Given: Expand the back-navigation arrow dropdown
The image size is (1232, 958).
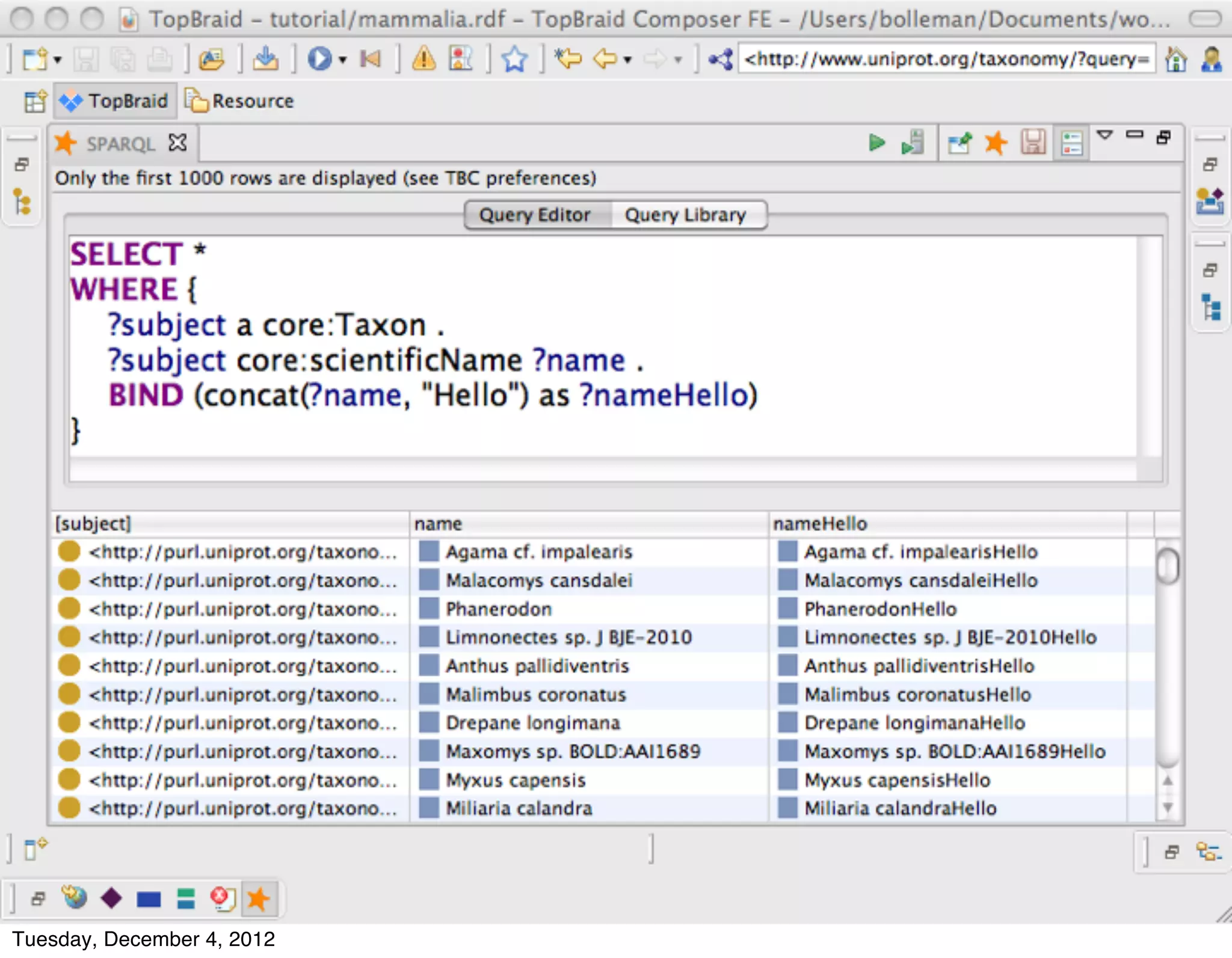Looking at the screenshot, I should click(x=627, y=60).
